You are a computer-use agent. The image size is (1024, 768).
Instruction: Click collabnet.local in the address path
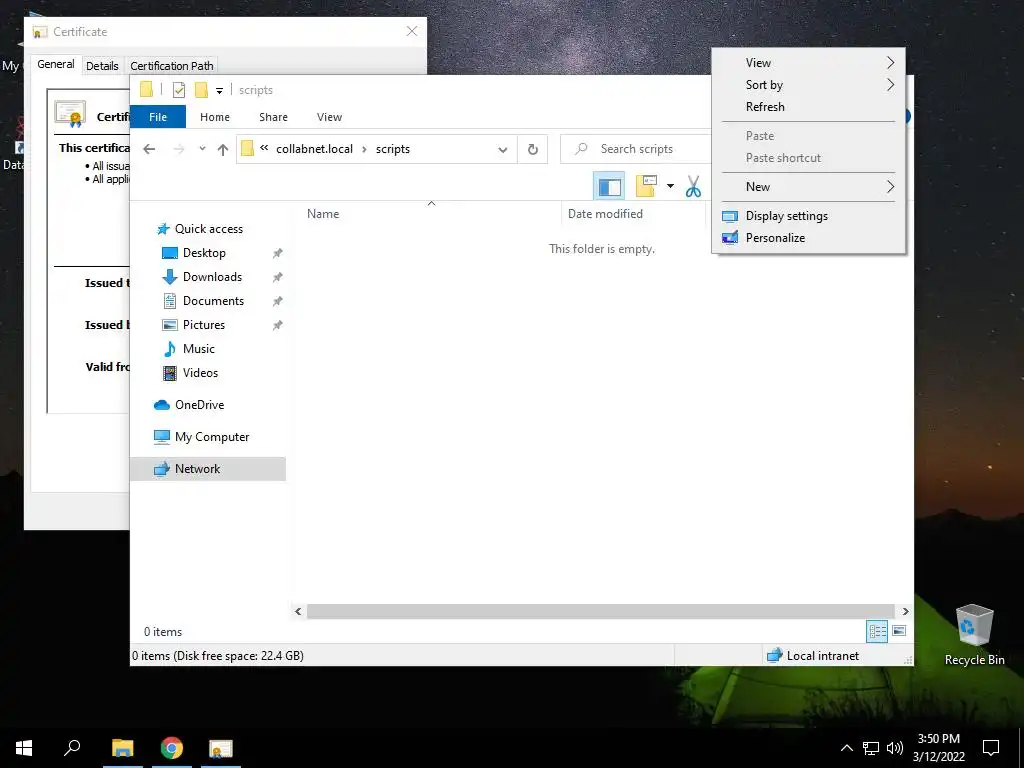tap(314, 149)
